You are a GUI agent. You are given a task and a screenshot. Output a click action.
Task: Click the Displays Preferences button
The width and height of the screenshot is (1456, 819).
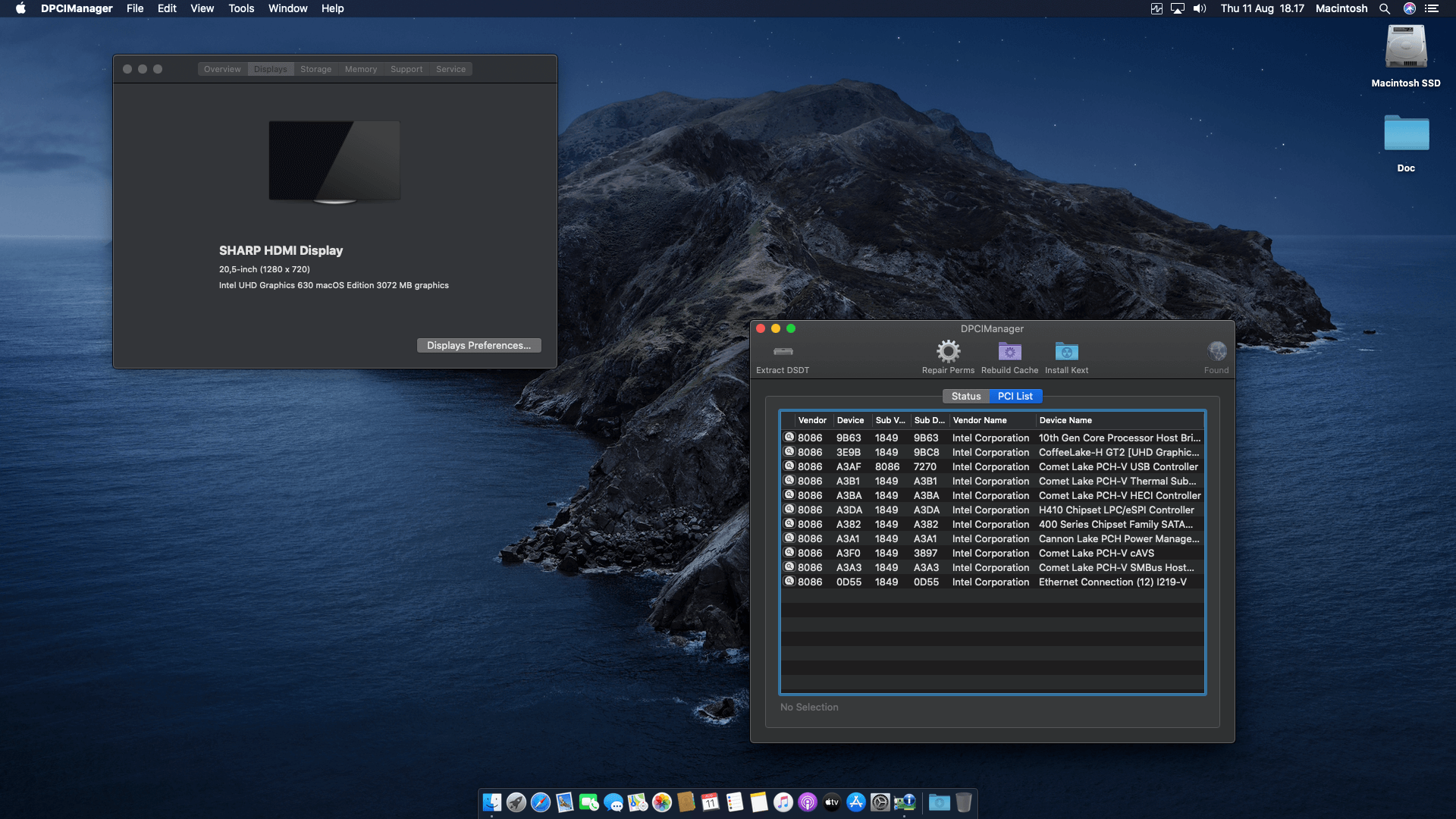479,345
